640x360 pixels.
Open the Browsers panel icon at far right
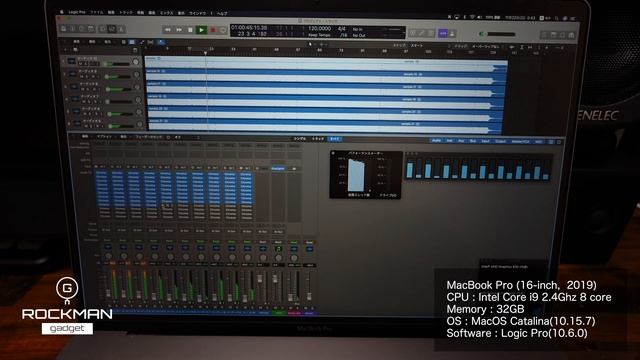[x=572, y=36]
